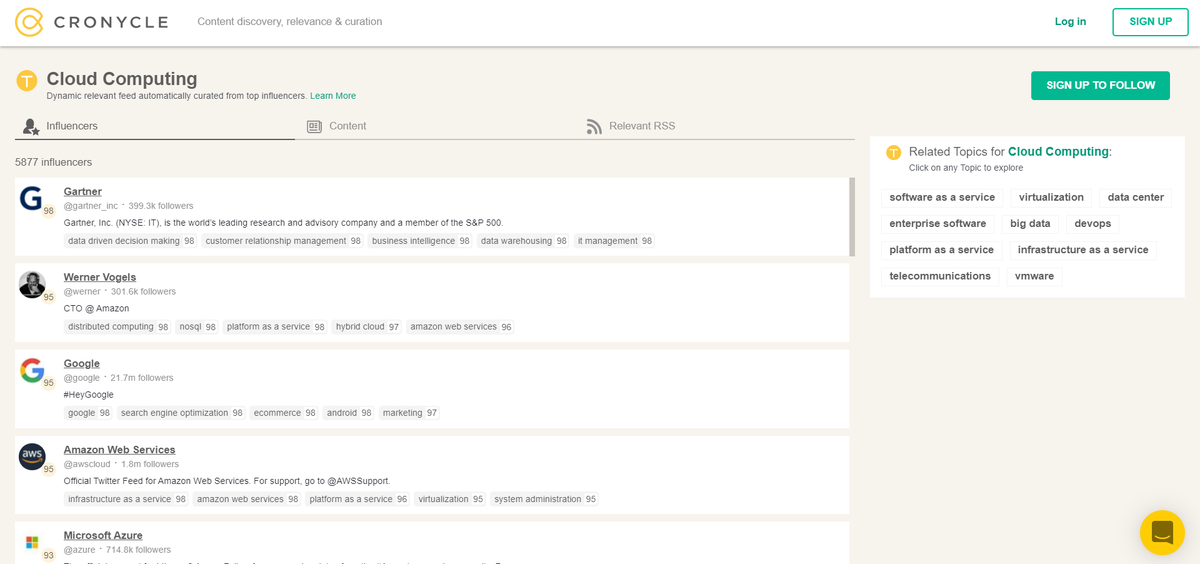Select the telecommunications related topic
The width and height of the screenshot is (1200, 564).
(x=940, y=276)
